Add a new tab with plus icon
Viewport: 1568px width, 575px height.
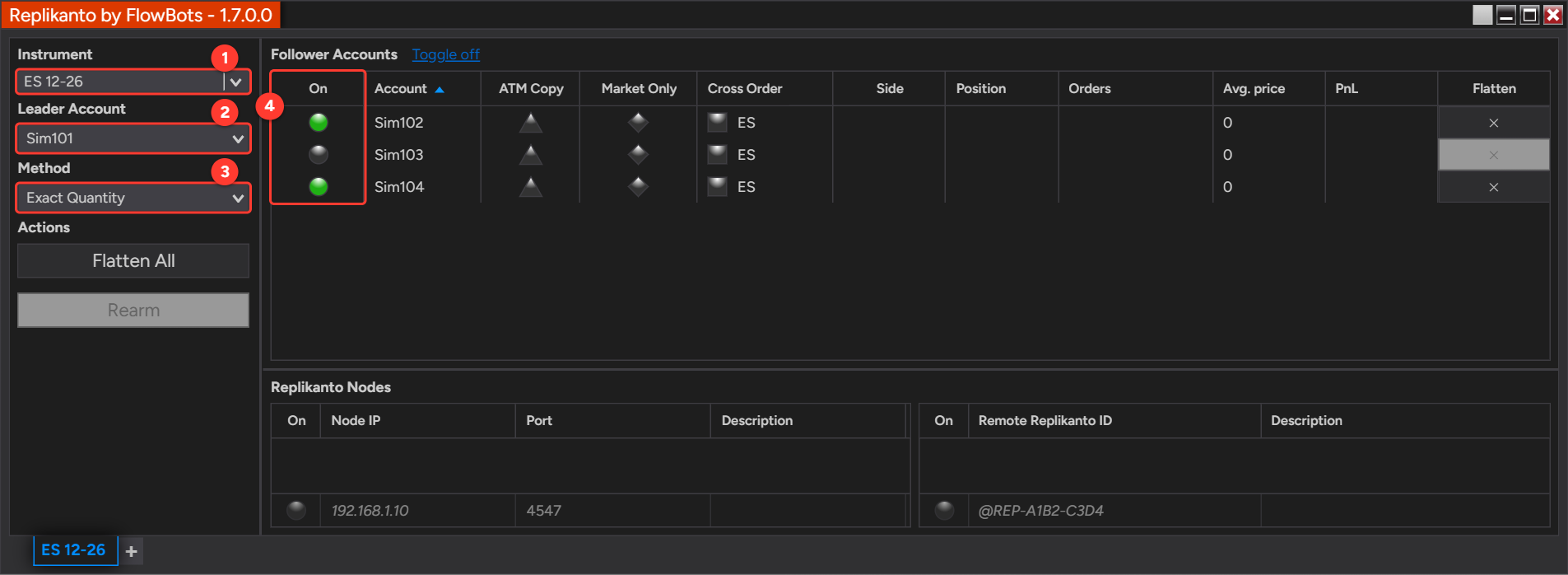click(131, 551)
